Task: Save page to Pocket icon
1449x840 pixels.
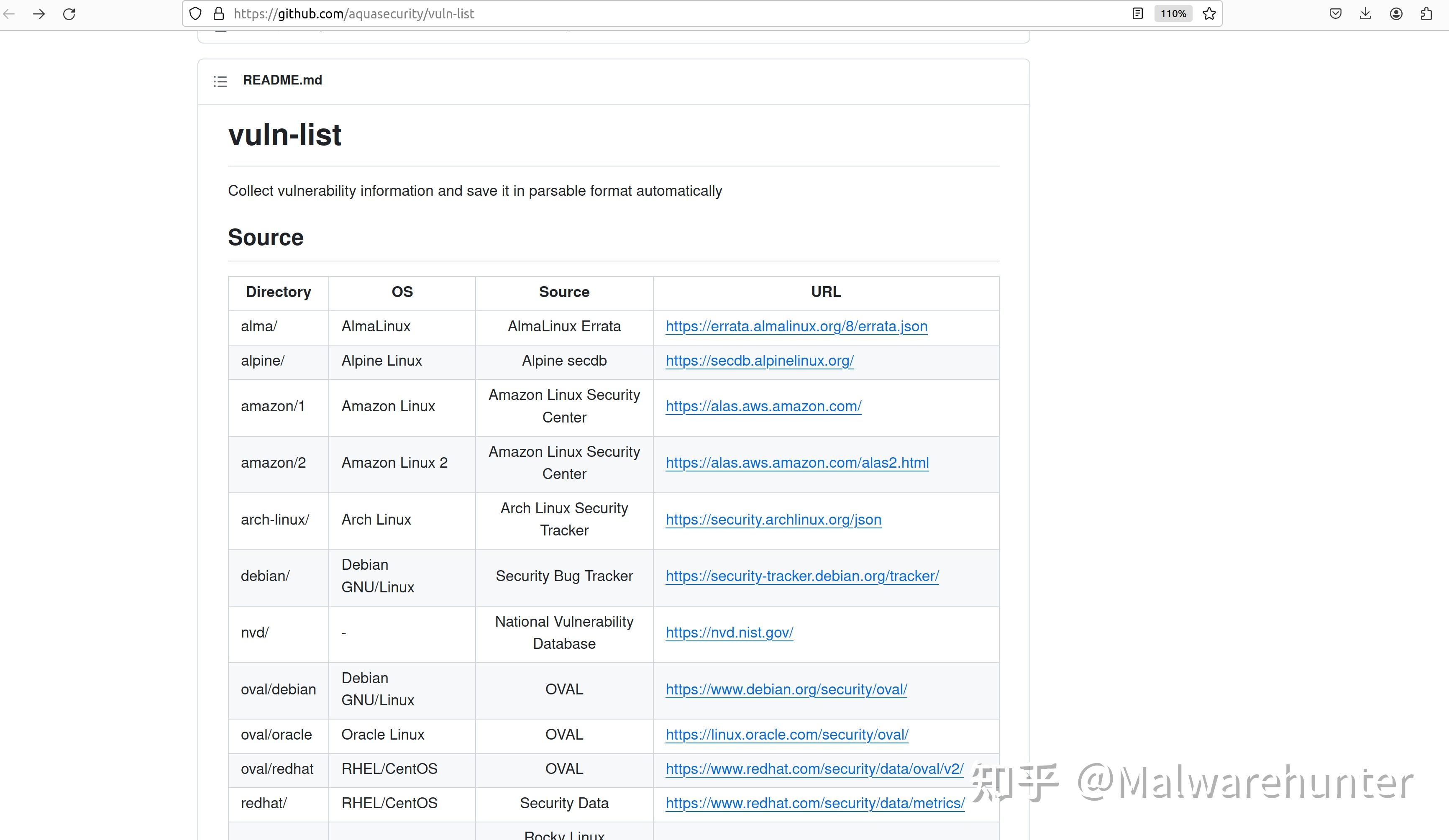Action: coord(1336,14)
